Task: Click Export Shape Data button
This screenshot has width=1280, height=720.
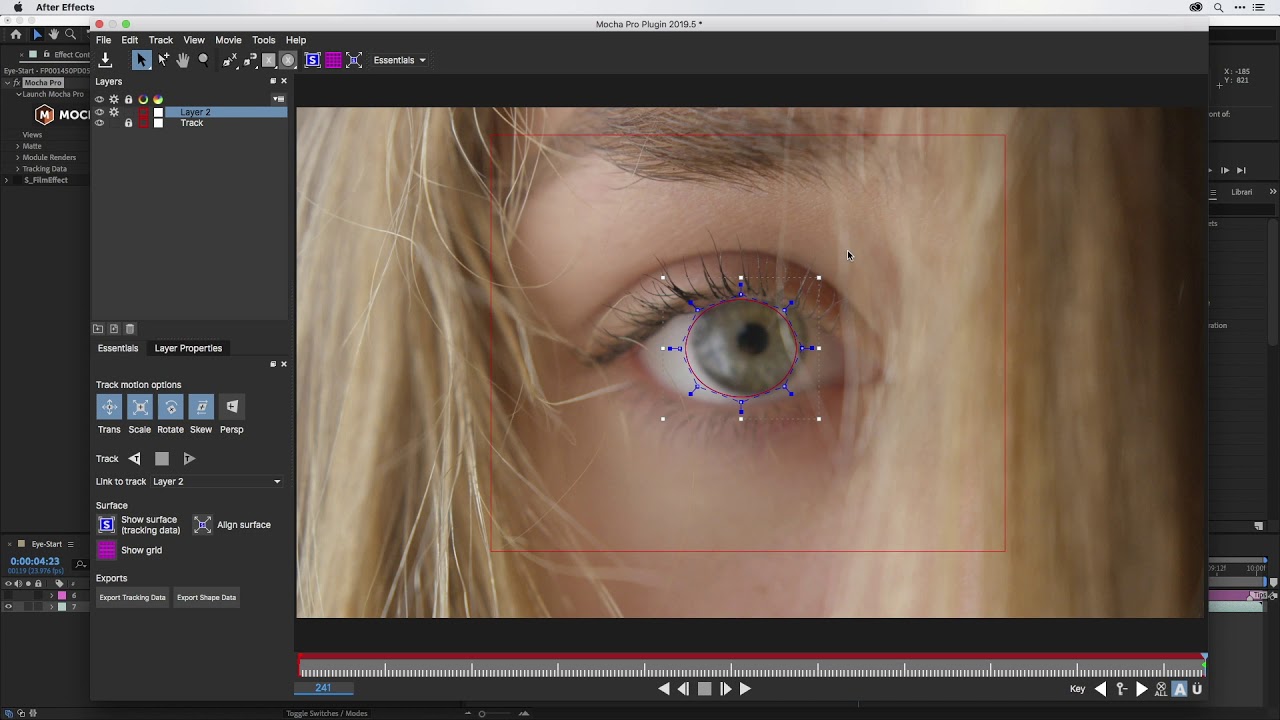Action: [x=206, y=598]
